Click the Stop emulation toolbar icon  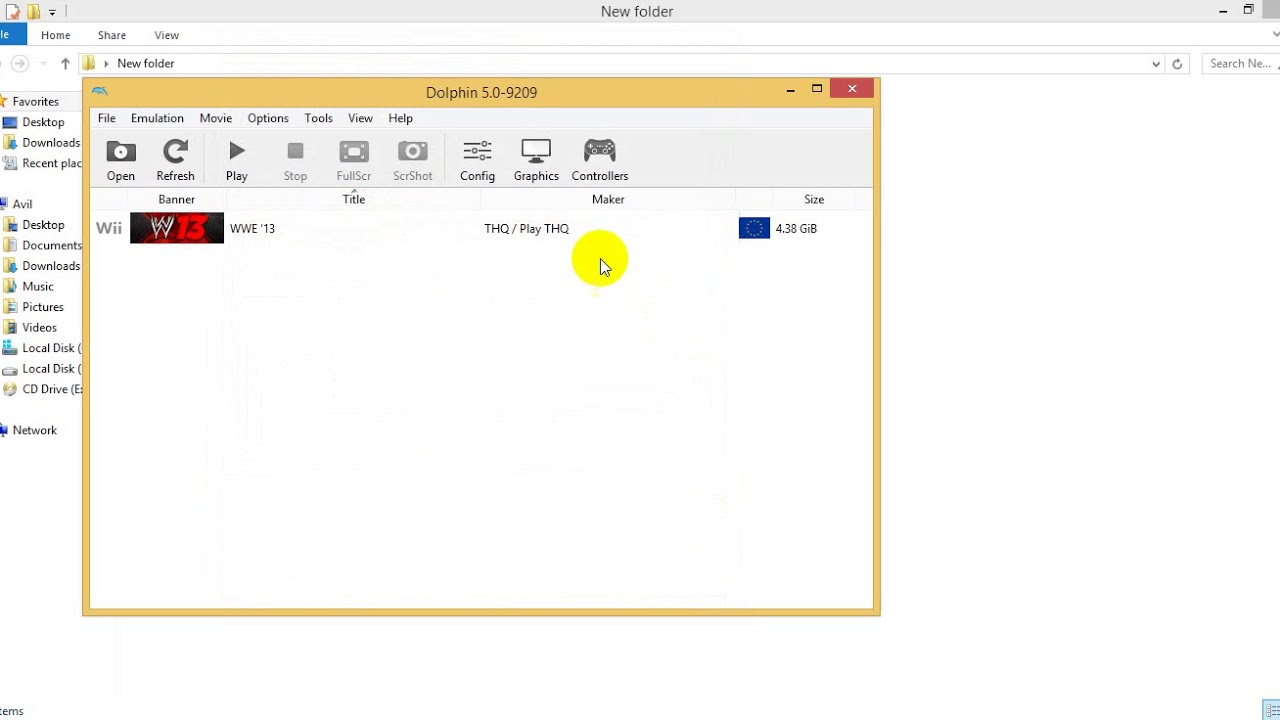tap(295, 160)
